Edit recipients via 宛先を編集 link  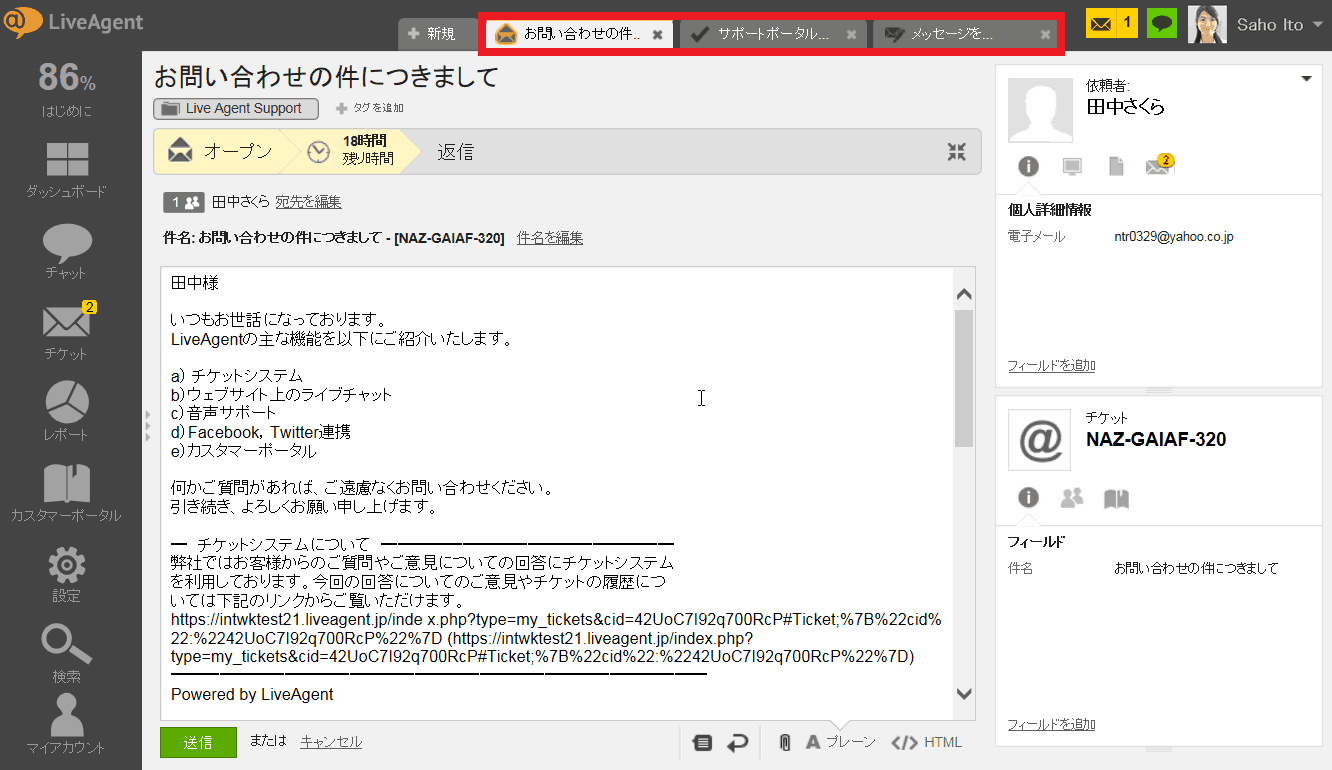pyautogui.click(x=308, y=202)
